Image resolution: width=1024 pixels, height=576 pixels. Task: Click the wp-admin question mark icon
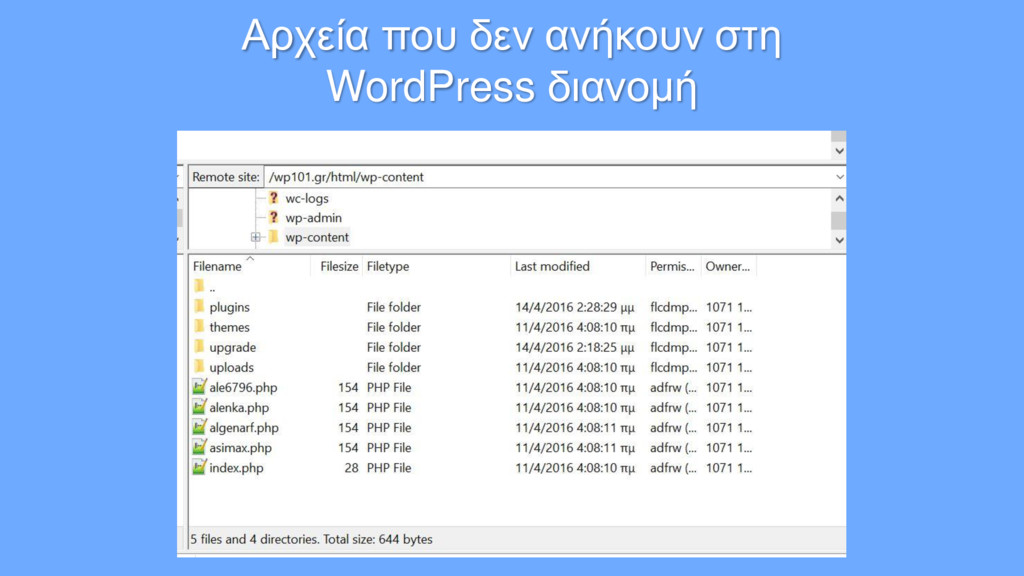(x=274, y=217)
